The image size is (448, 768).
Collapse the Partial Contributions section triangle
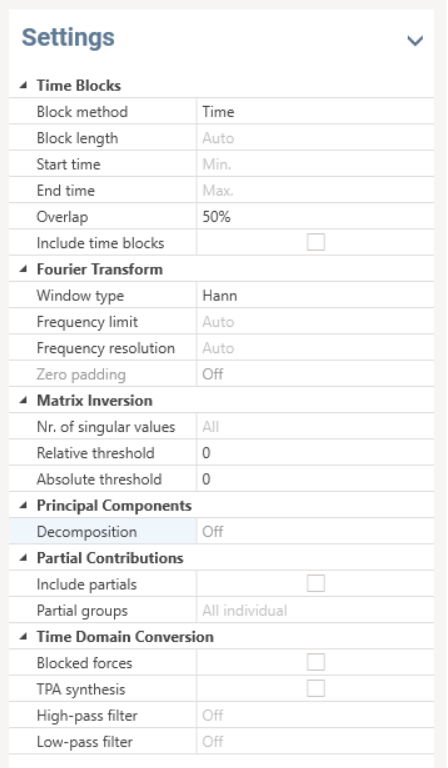(23, 558)
